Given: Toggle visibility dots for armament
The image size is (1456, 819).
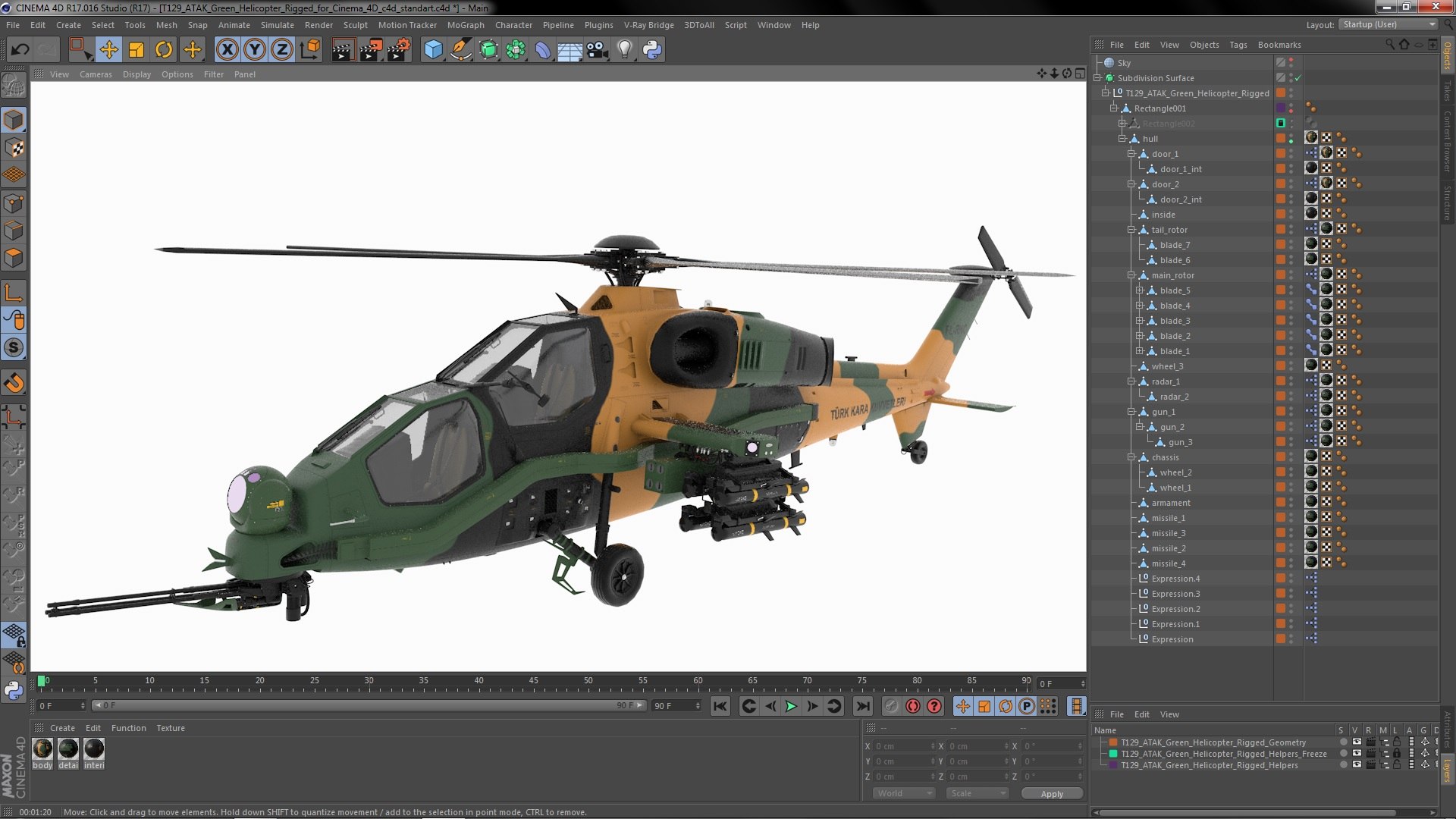Looking at the screenshot, I should [1291, 503].
